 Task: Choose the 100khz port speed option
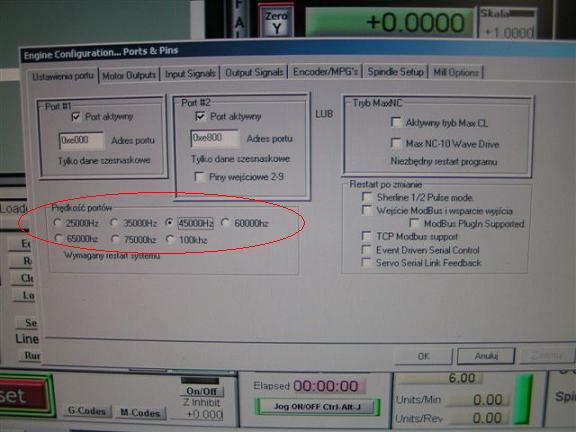pyautogui.click(x=170, y=239)
